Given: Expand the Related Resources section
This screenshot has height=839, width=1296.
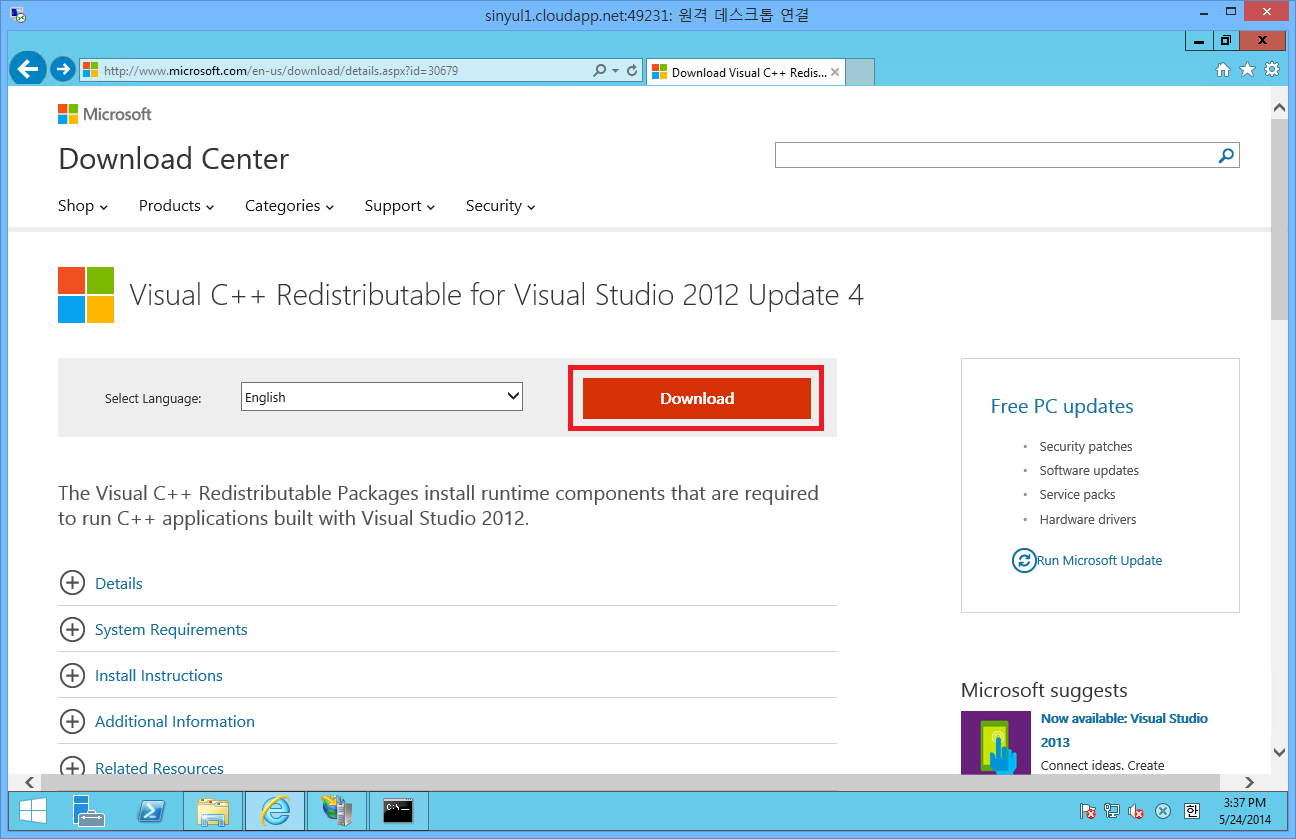Looking at the screenshot, I should [x=72, y=767].
